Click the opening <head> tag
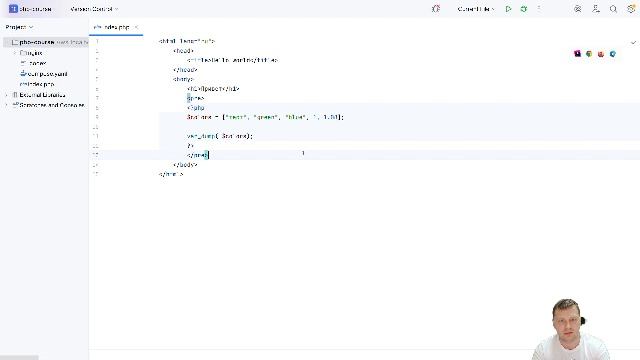640x360 pixels. tap(183, 51)
